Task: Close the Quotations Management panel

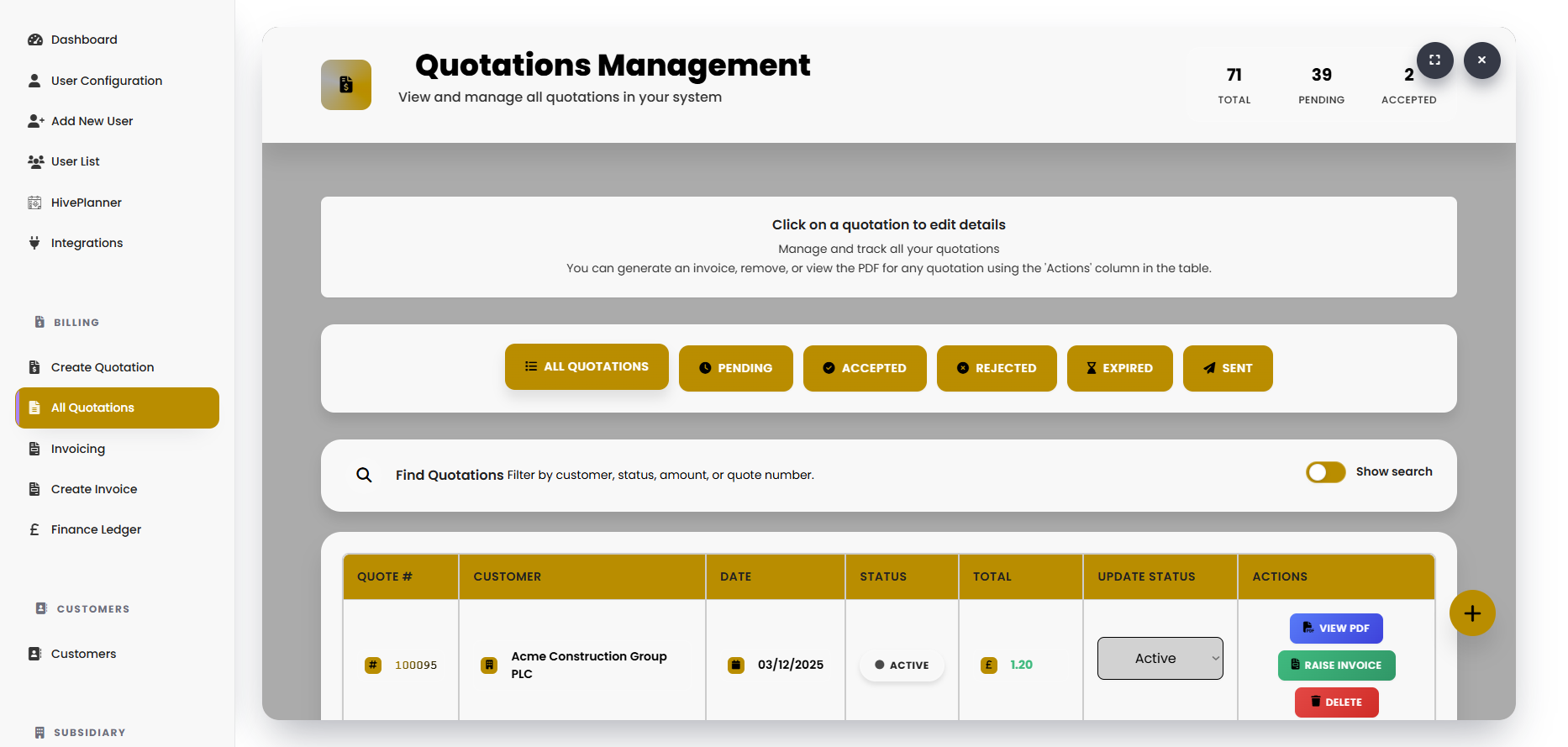Action: [1482, 60]
